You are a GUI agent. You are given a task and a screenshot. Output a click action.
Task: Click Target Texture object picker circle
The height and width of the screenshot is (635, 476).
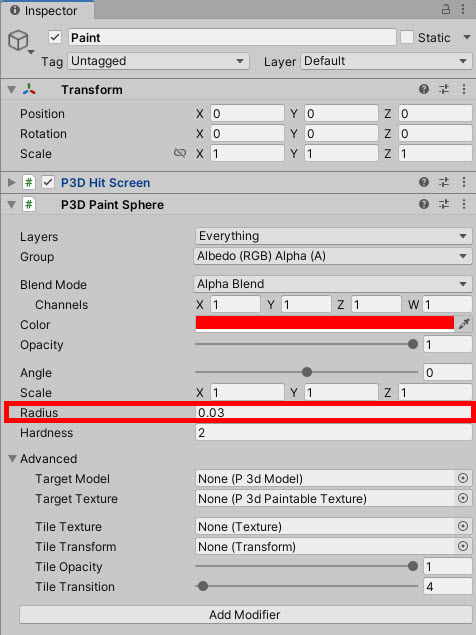click(463, 498)
